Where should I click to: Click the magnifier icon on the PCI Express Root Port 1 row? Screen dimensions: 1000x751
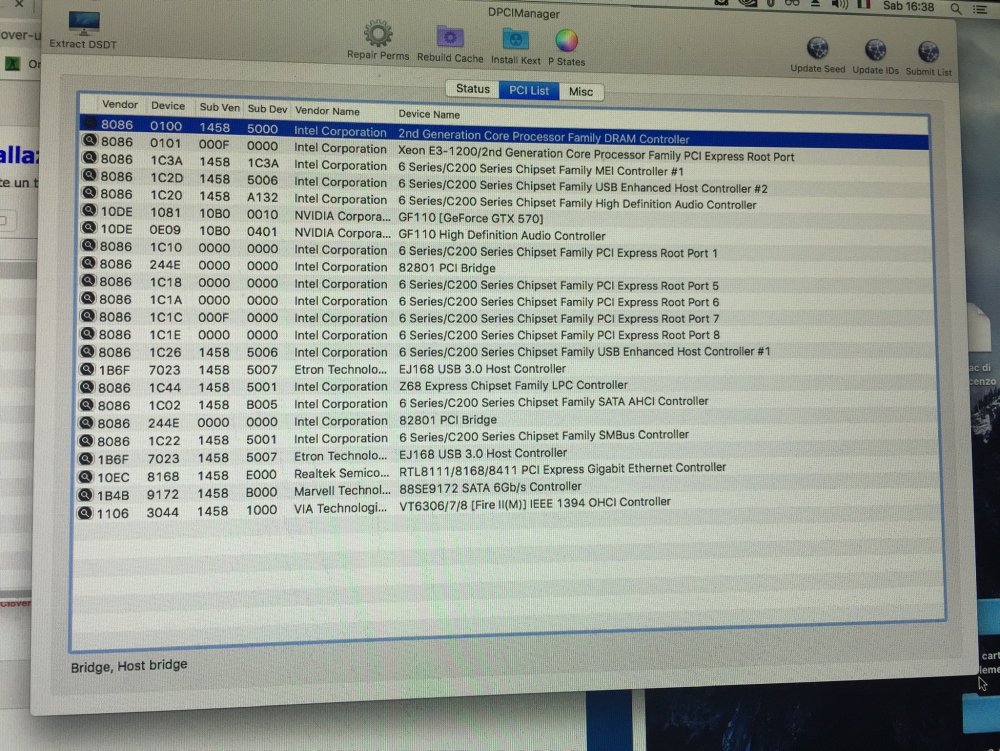[89, 245]
